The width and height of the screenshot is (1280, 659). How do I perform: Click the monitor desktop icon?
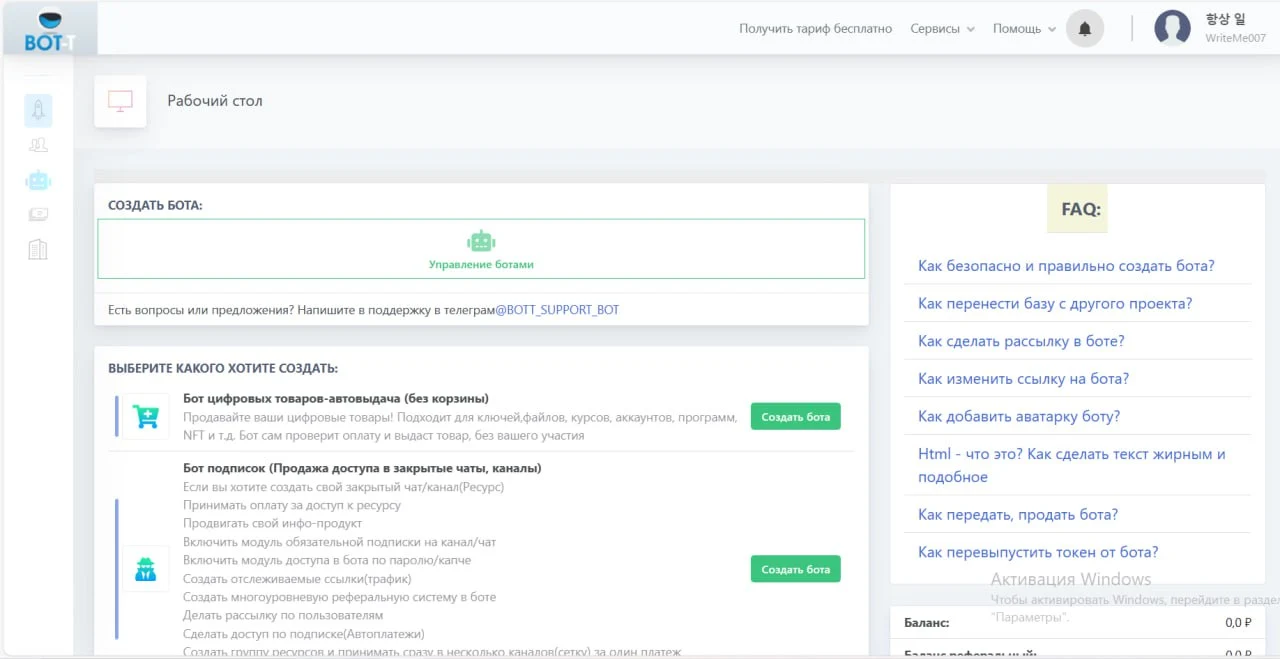120,101
